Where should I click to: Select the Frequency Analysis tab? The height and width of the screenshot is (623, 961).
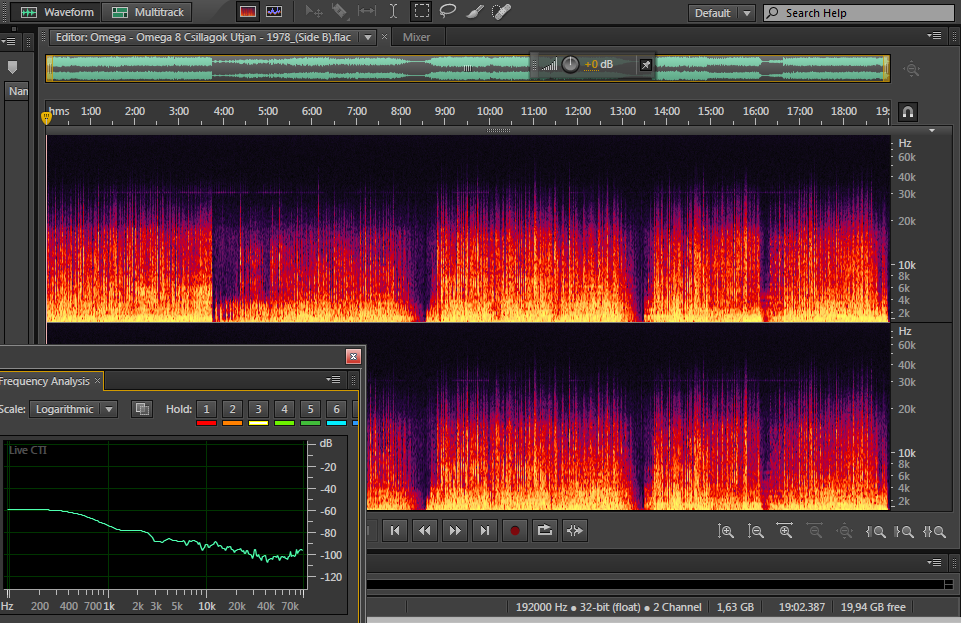(x=44, y=381)
